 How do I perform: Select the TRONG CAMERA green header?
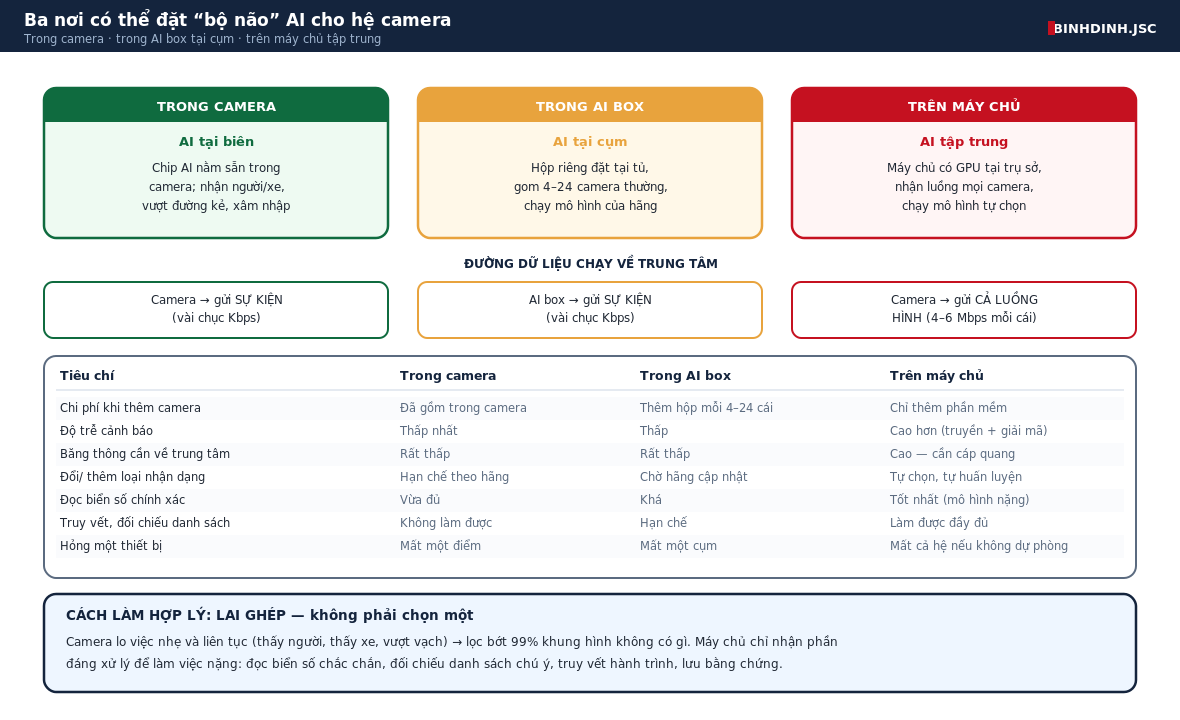point(216,105)
